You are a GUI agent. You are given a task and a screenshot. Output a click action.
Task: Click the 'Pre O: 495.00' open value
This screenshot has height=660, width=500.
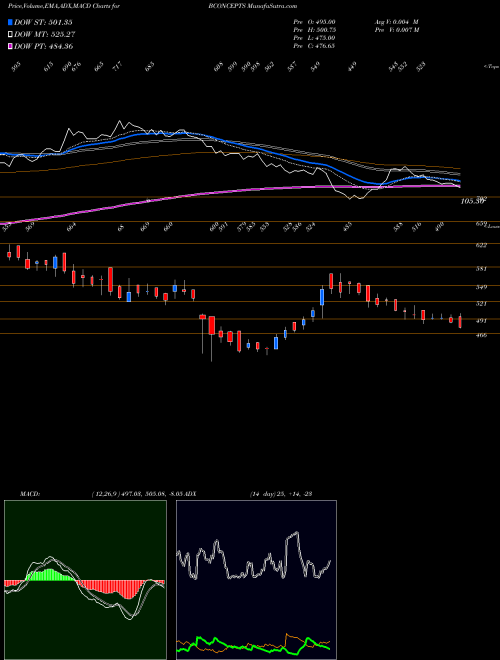coord(314,22)
